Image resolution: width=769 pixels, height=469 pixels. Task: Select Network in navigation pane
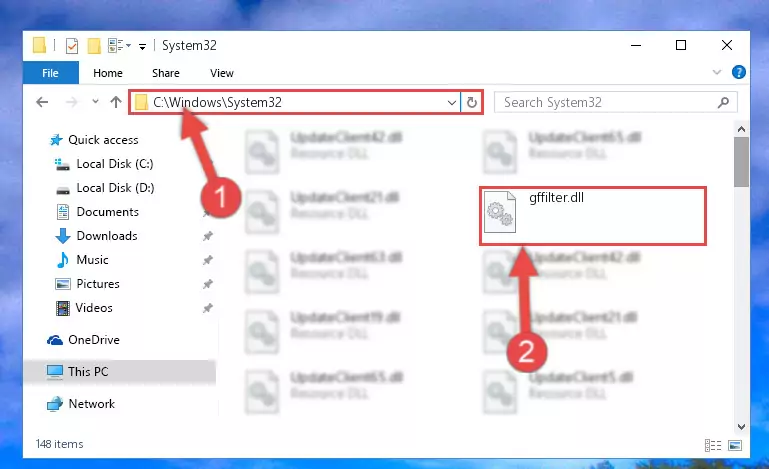[x=91, y=404]
